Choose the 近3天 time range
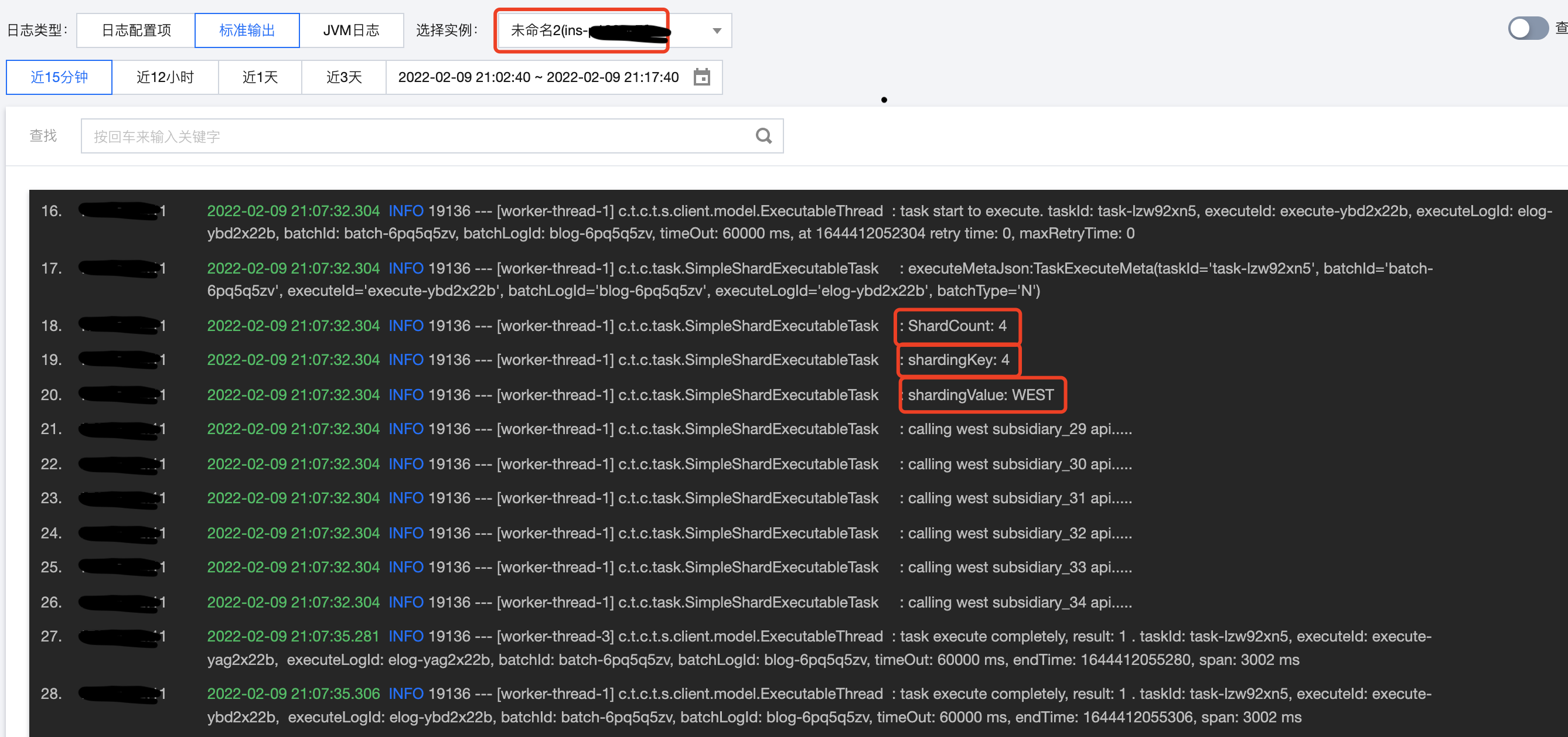 pyautogui.click(x=344, y=77)
